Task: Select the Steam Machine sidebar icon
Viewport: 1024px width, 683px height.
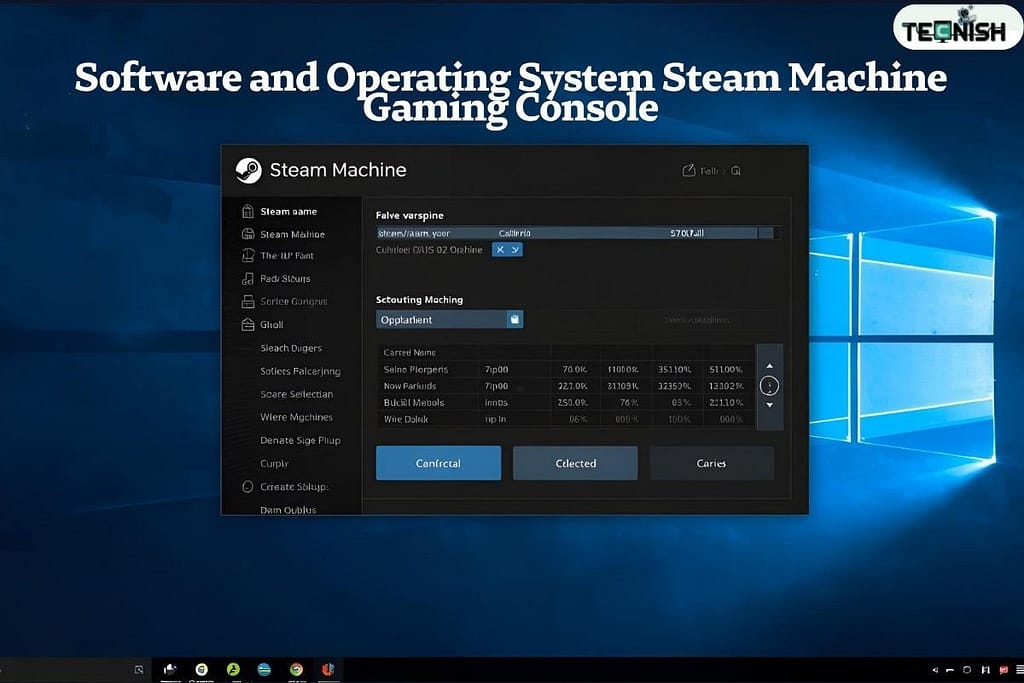Action: (247, 233)
